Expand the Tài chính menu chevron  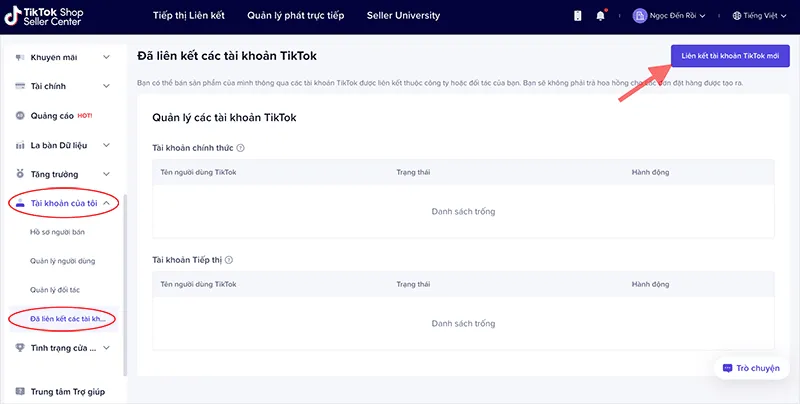pyautogui.click(x=106, y=86)
